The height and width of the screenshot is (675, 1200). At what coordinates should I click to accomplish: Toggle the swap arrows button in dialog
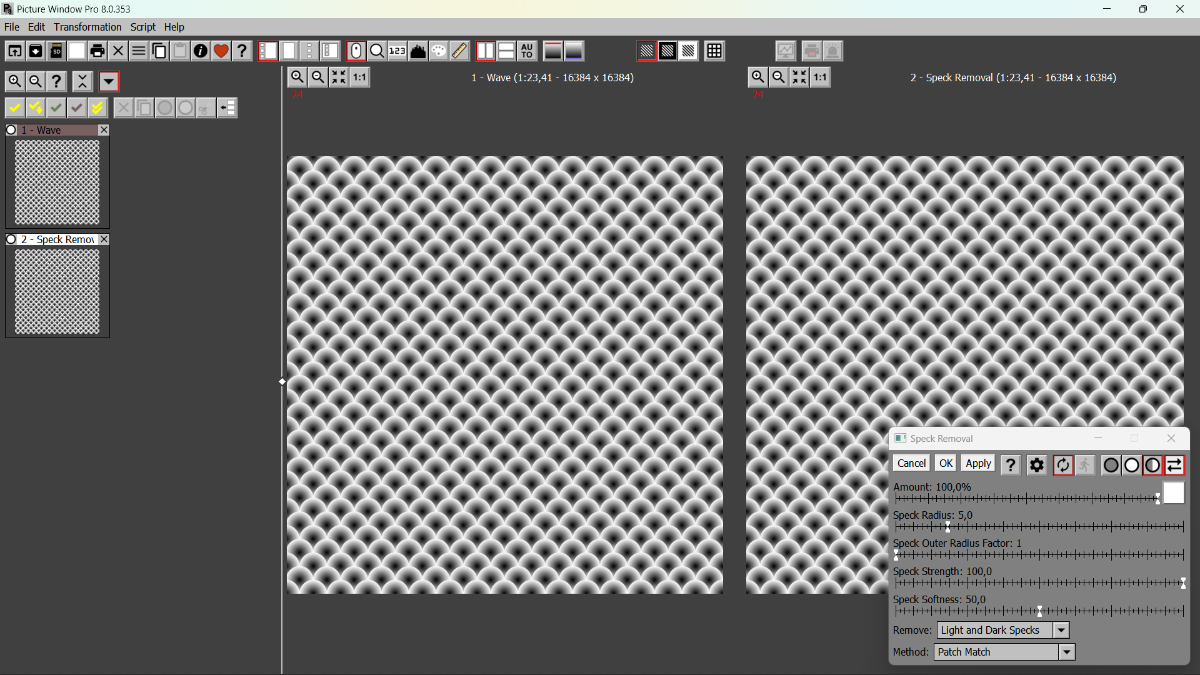coord(1174,465)
